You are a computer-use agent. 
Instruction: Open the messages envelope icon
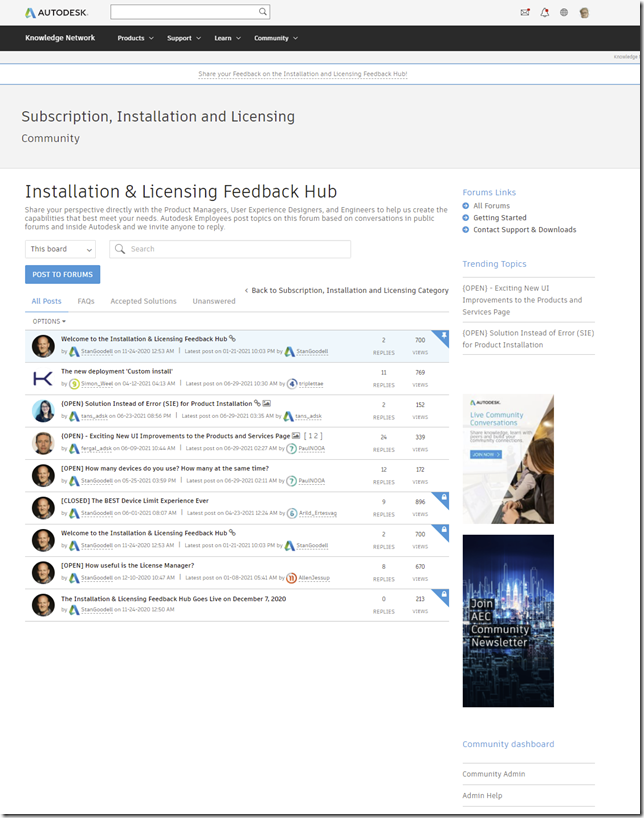point(525,13)
